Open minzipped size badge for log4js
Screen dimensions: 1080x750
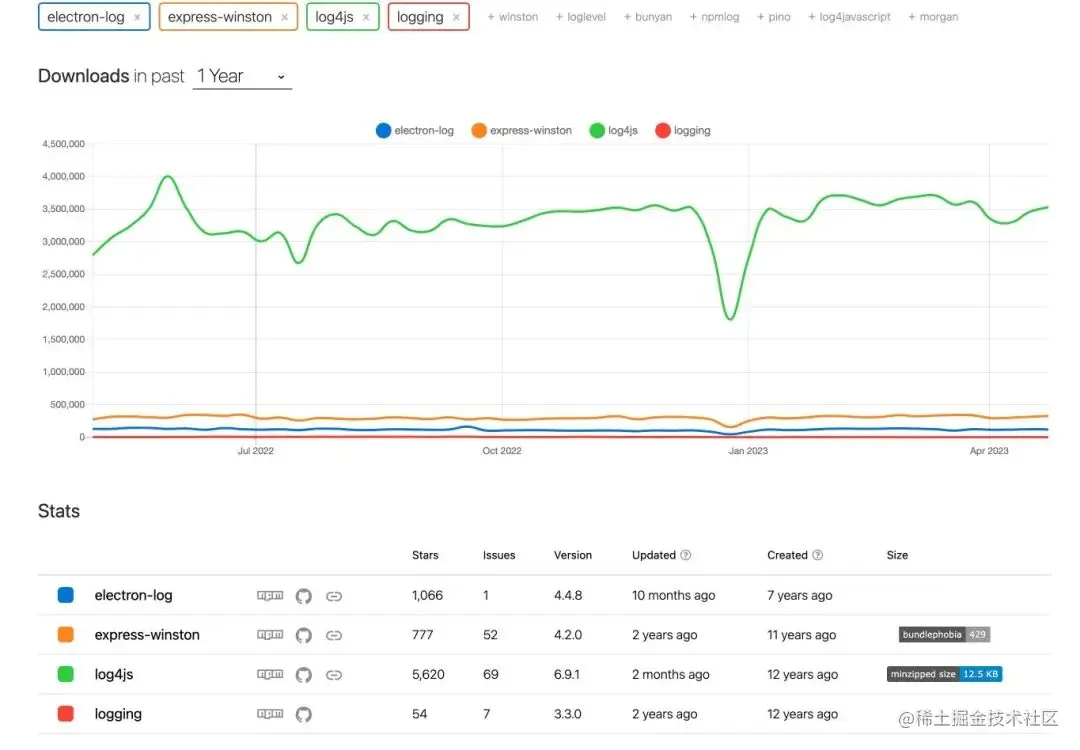tap(944, 674)
